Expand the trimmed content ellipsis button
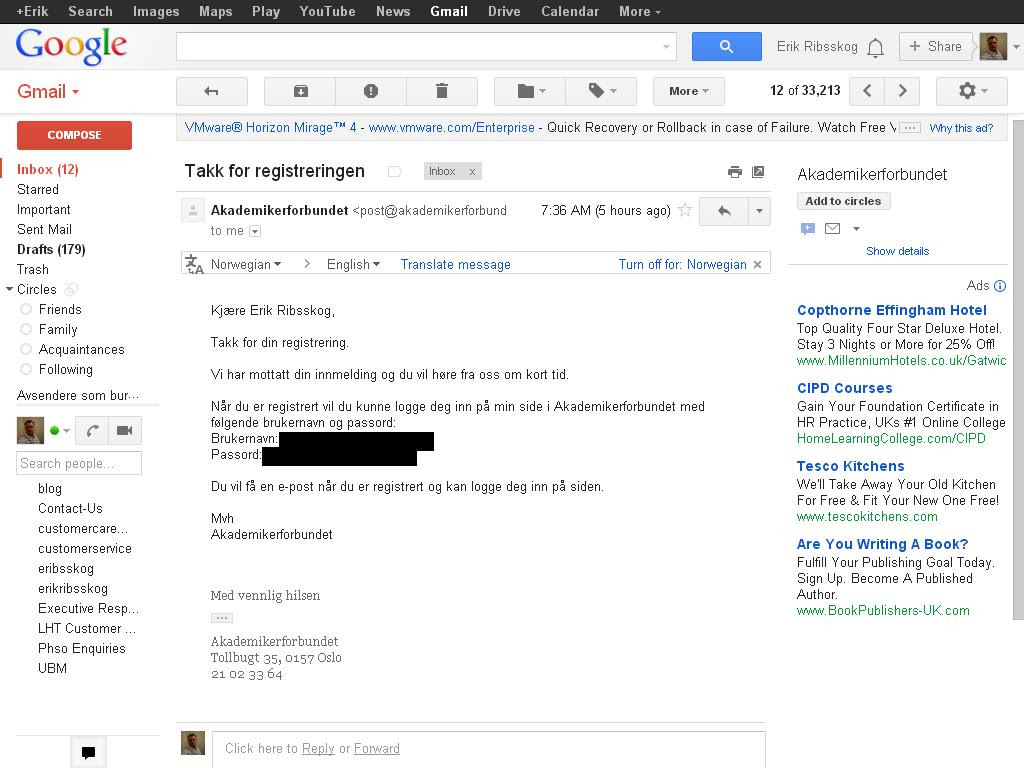The width and height of the screenshot is (1024, 768). (221, 618)
